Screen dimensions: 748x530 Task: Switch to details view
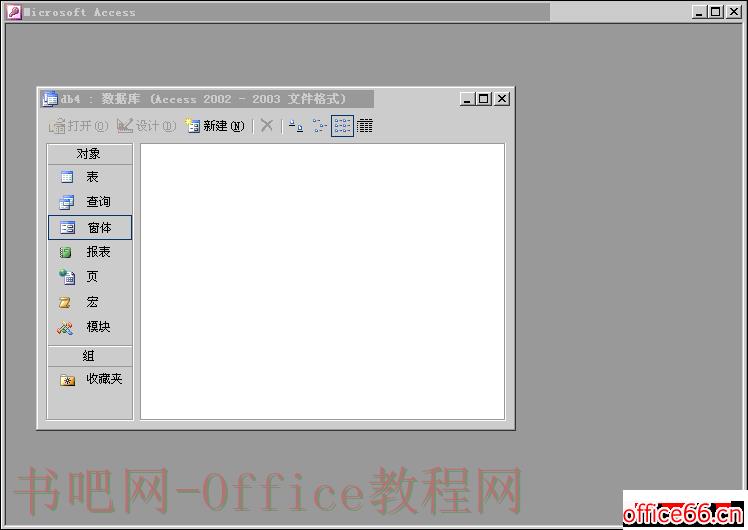coord(365,126)
